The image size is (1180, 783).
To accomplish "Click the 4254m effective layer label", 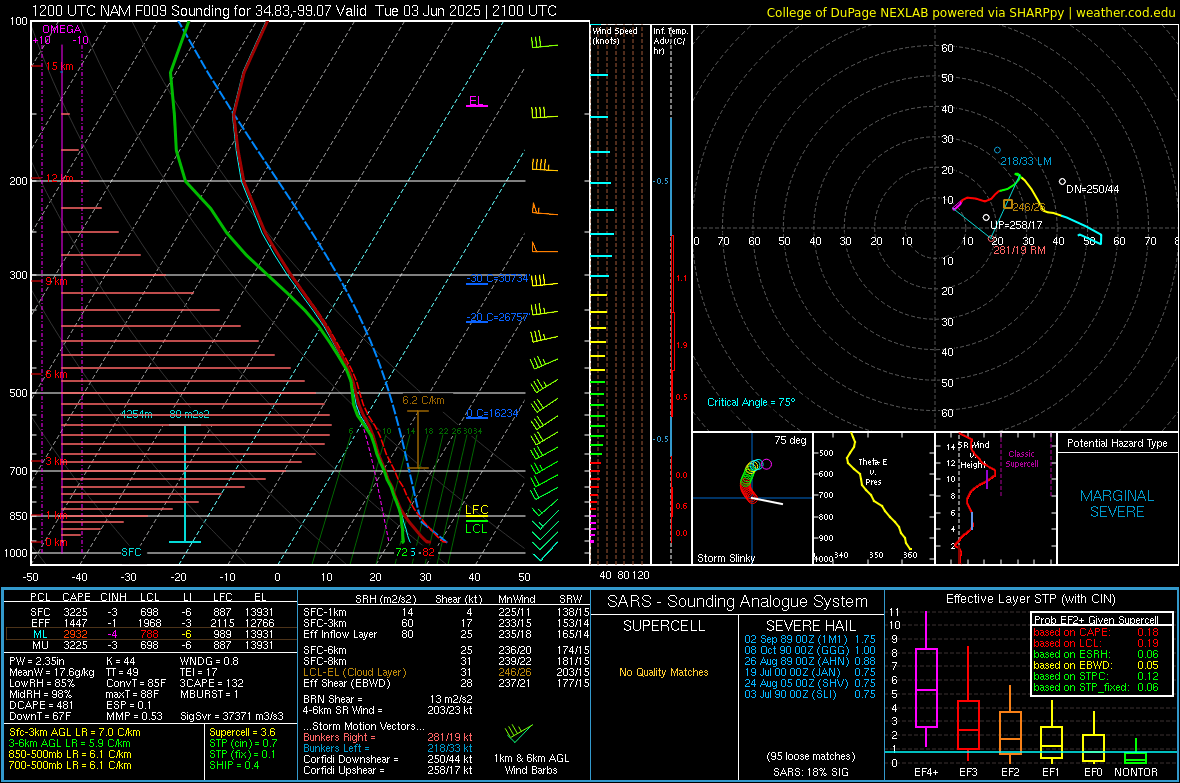I will [x=137, y=415].
